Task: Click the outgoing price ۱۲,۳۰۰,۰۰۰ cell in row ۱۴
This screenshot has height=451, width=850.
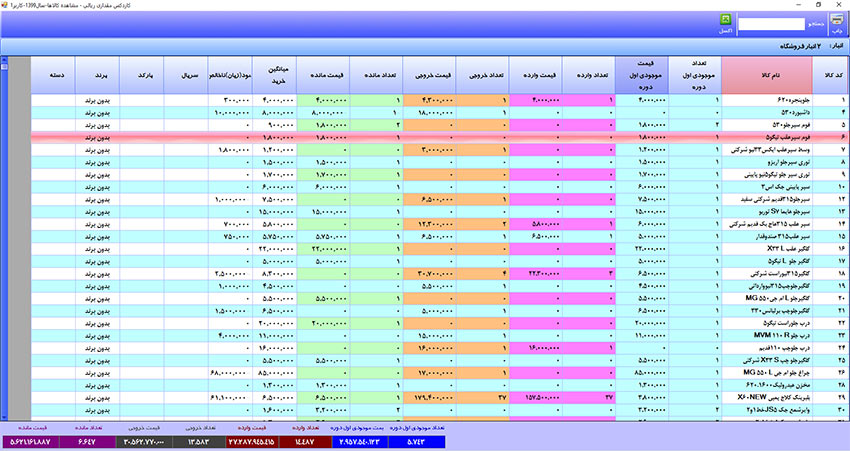Action: [430, 224]
